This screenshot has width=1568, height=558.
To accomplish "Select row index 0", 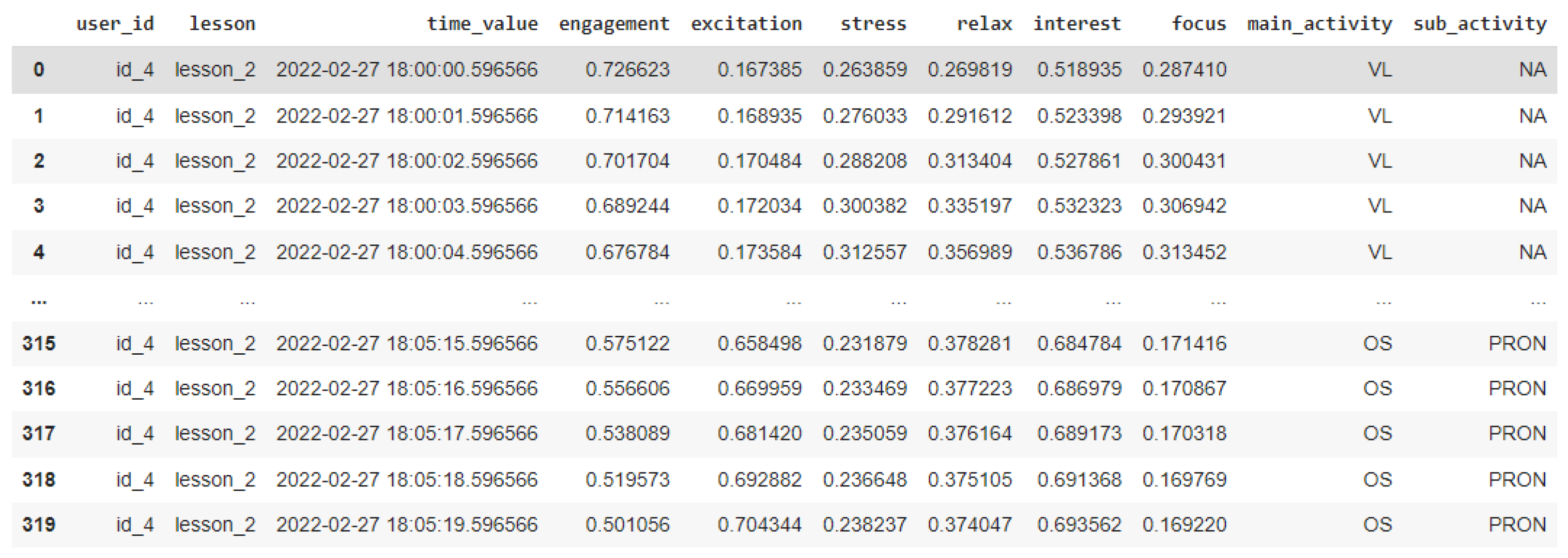I will 38,69.
